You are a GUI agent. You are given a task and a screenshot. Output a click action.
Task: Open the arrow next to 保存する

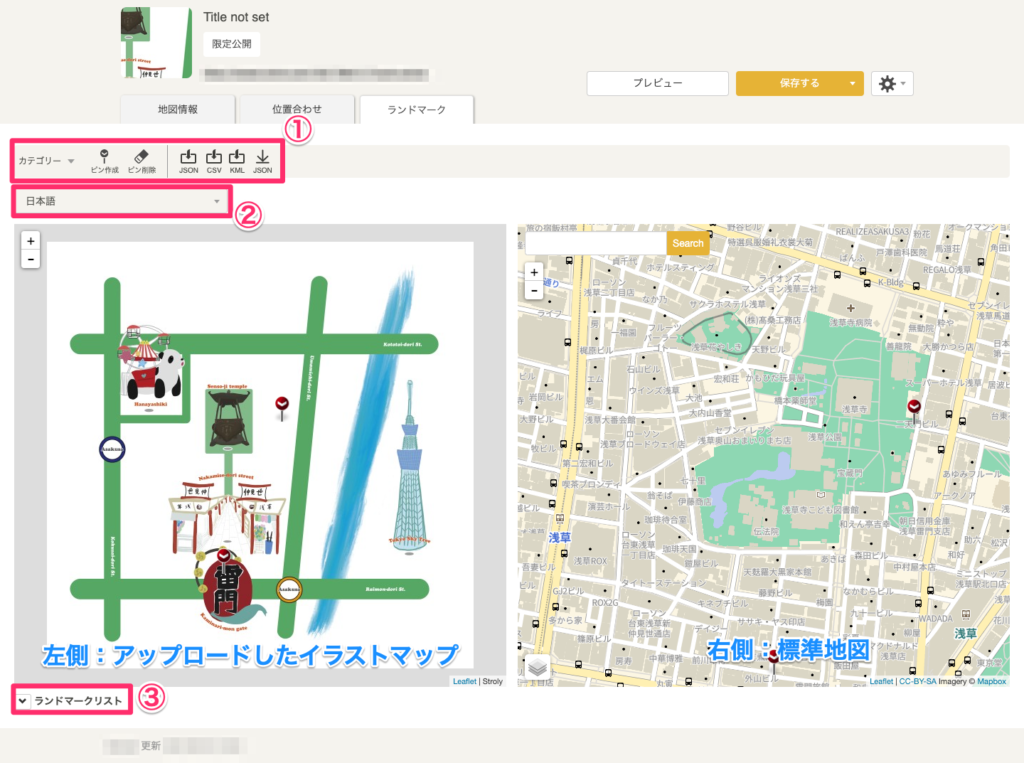pos(851,84)
